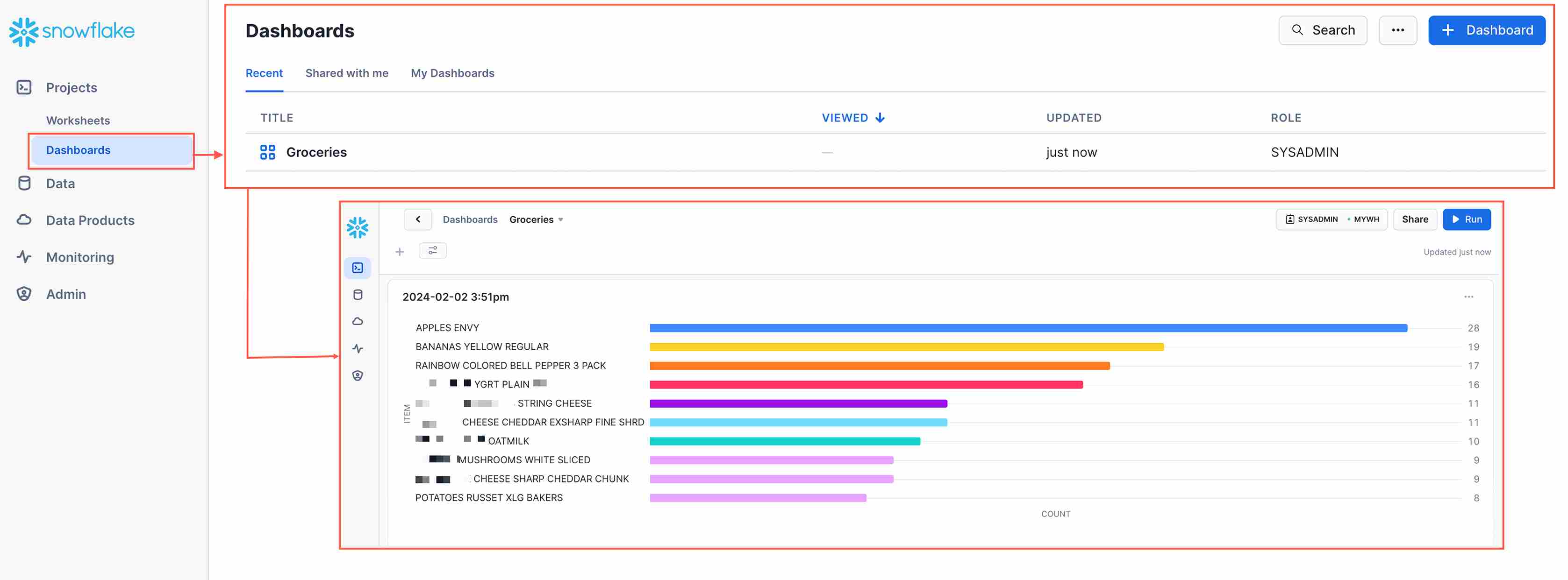Click the blue Dashboard create button
The height and width of the screenshot is (580, 1568).
pos(1486,30)
